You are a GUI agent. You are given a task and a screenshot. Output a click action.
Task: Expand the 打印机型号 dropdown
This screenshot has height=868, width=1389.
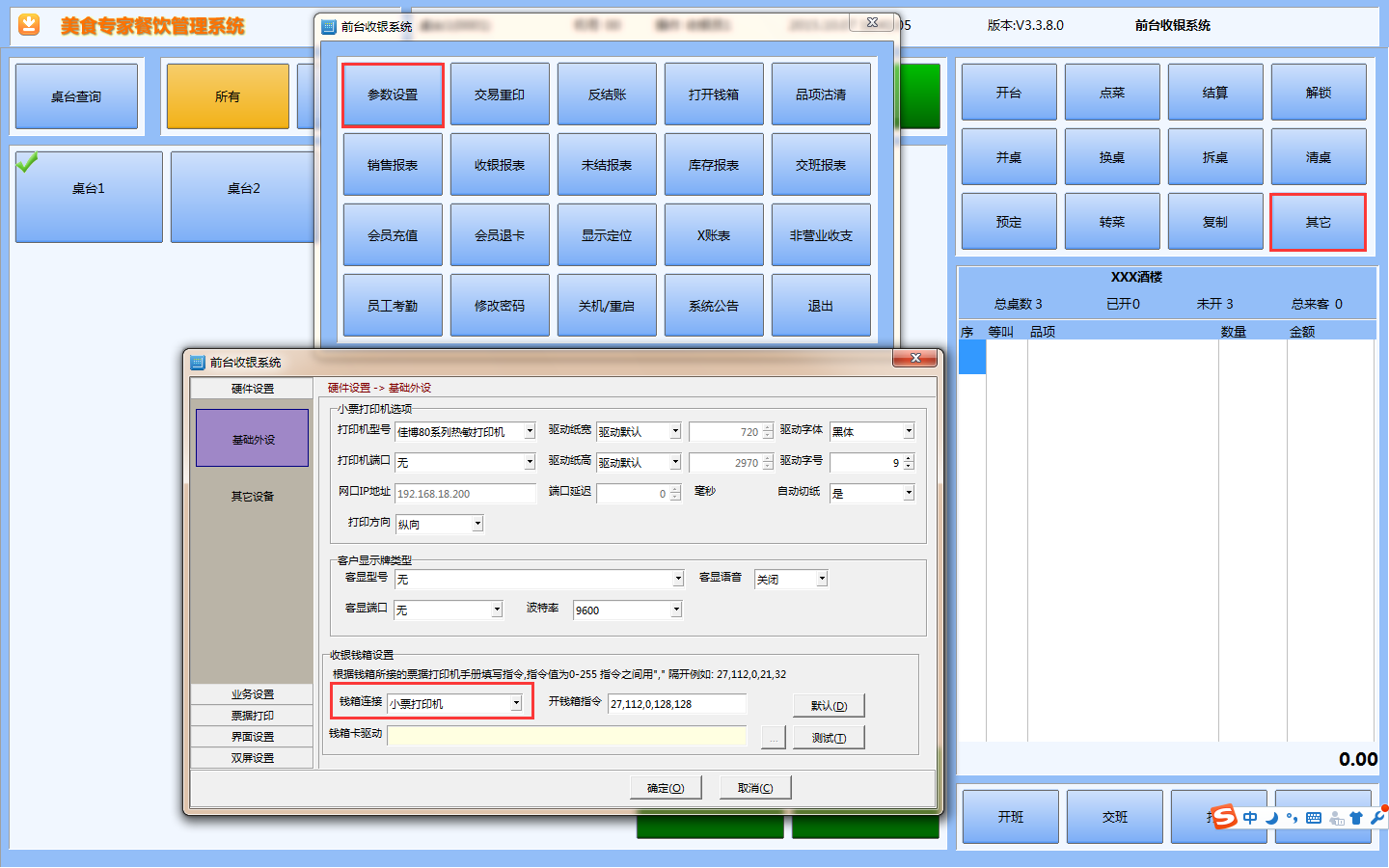tap(530, 431)
